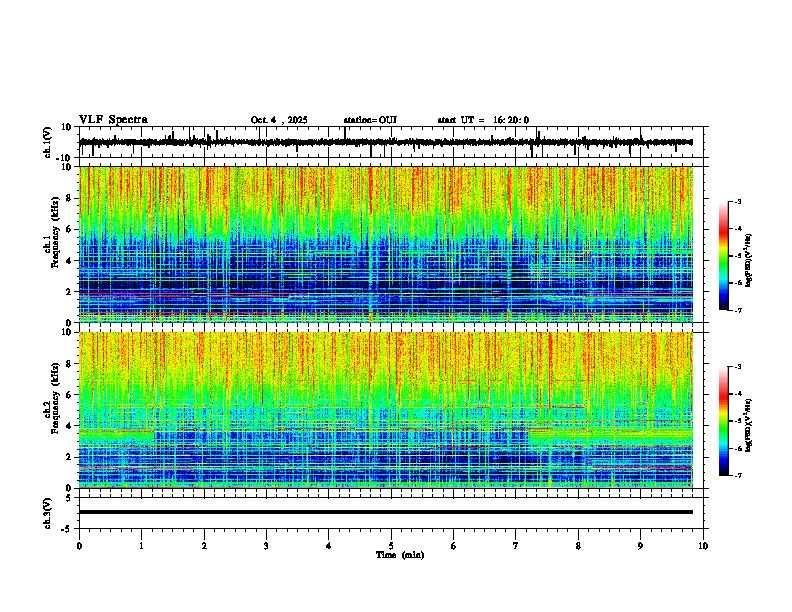Click the ch.2 spectrogram color bar
Image resolution: width=792 pixels, height=612 pixels.
(724, 421)
